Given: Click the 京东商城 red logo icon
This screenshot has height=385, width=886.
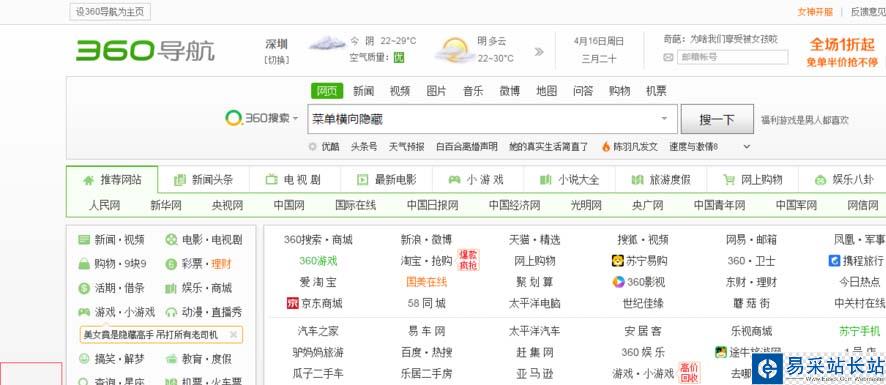Looking at the screenshot, I should tap(292, 303).
